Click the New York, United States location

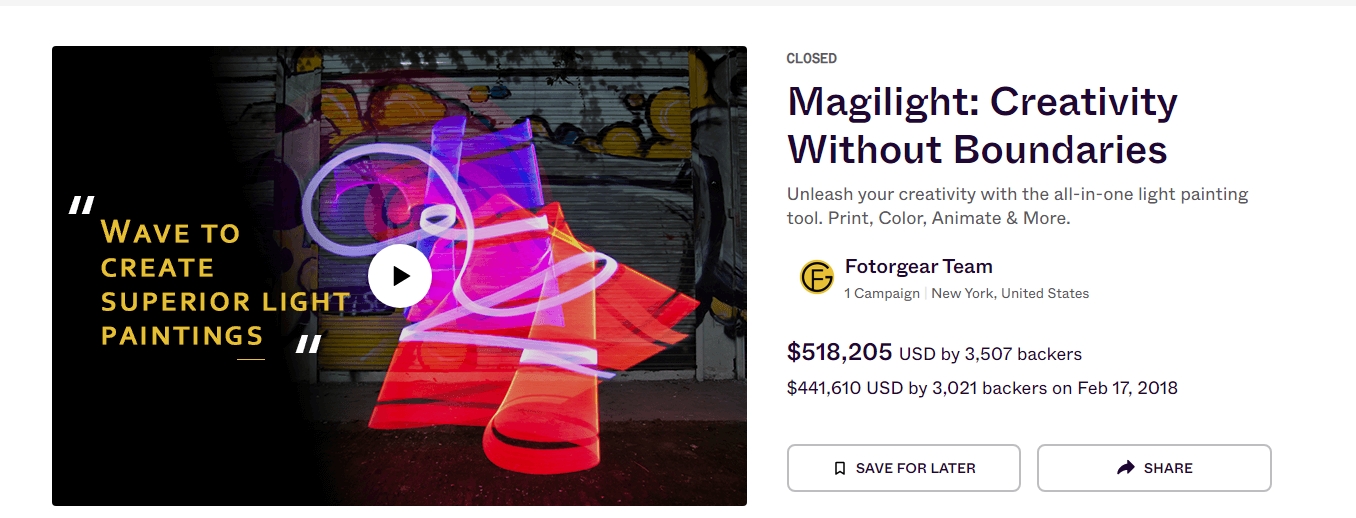[1010, 293]
